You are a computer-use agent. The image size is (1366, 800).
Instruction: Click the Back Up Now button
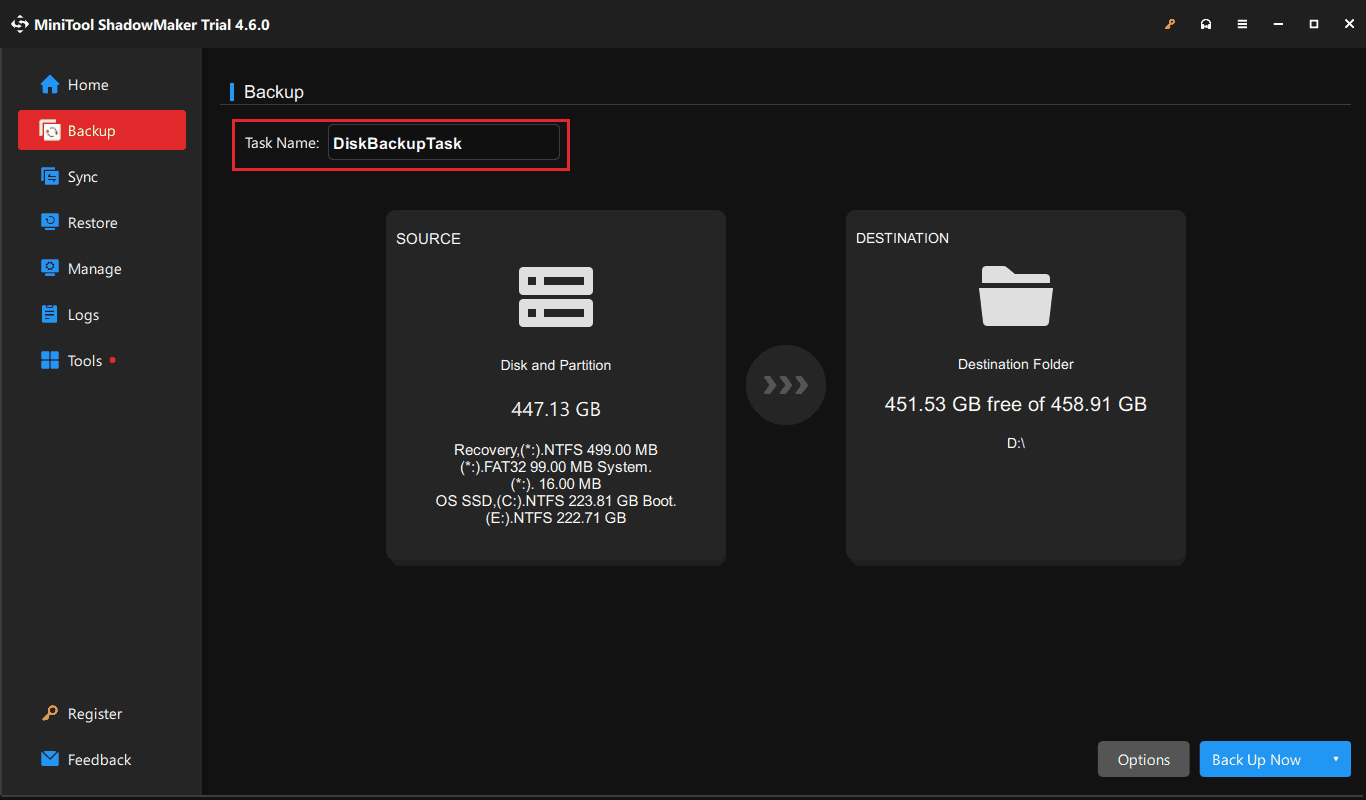pyautogui.click(x=1257, y=759)
